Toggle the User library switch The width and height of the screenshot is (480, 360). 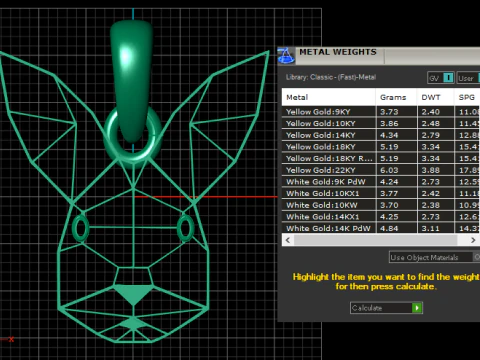click(x=468, y=78)
